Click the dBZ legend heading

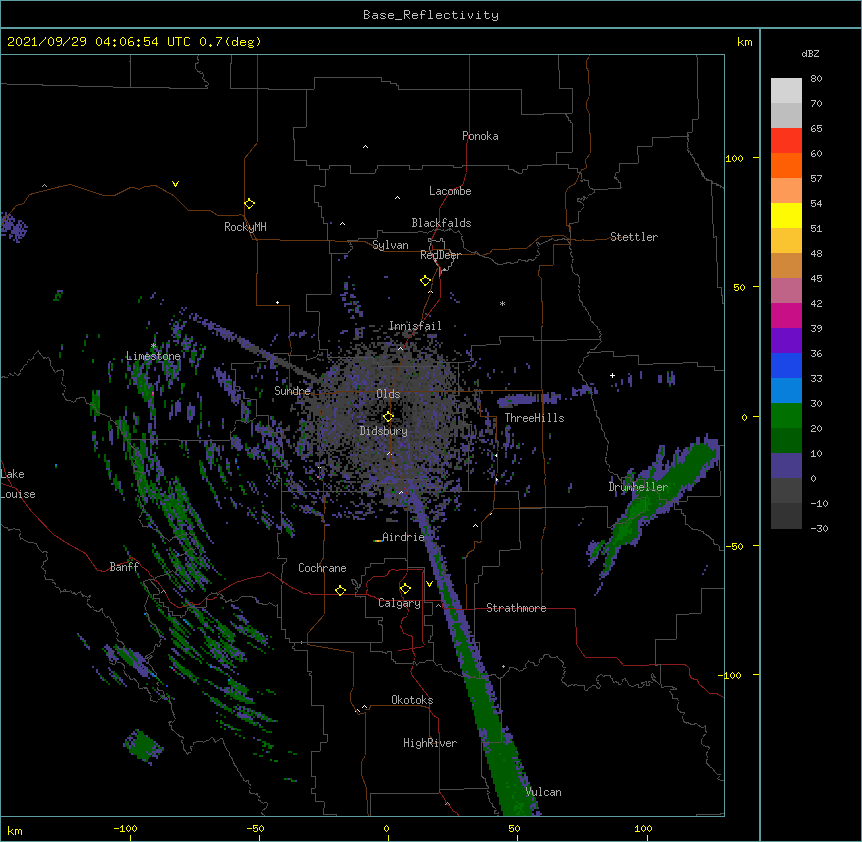(x=810, y=53)
